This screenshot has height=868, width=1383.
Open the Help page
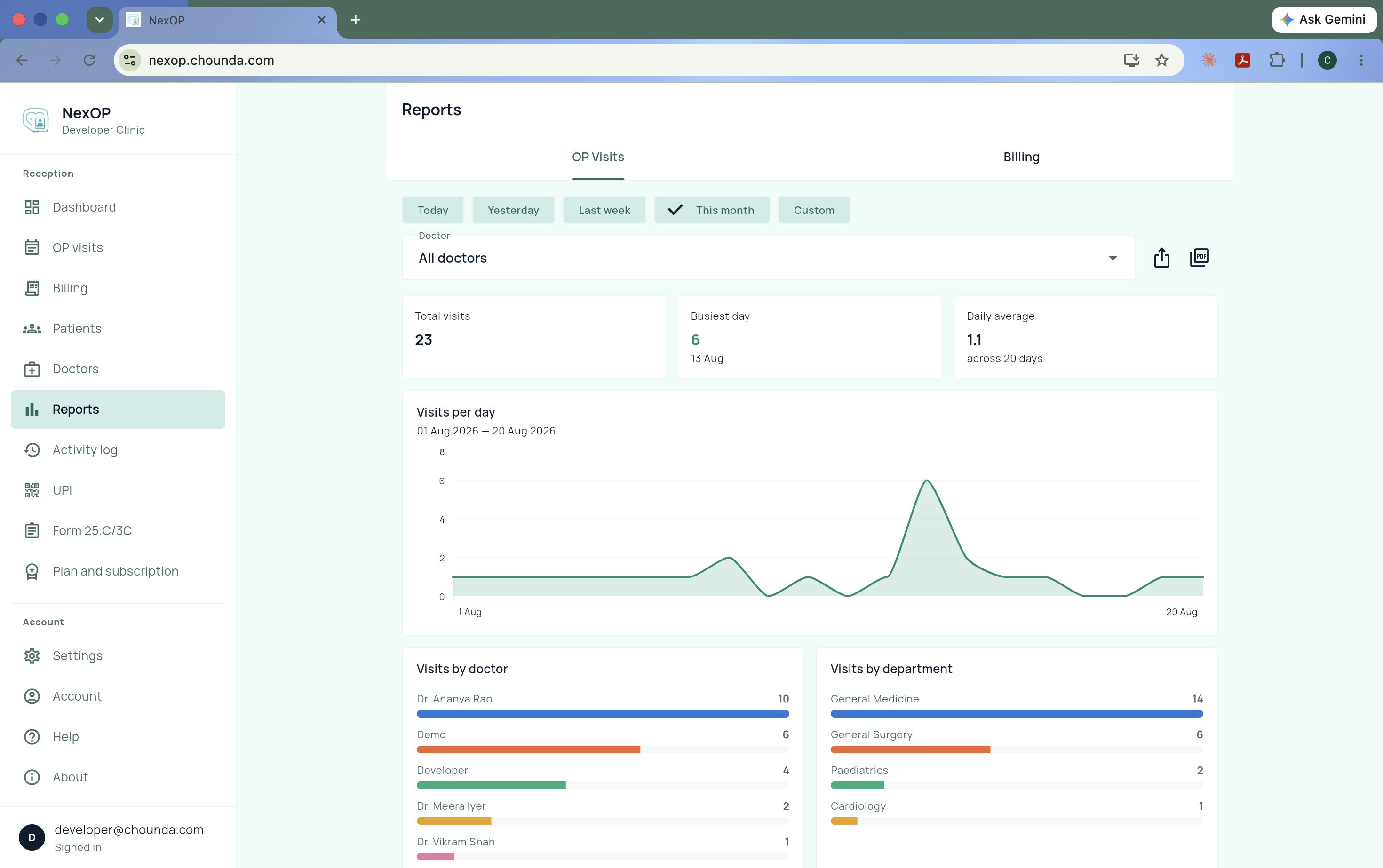(118, 736)
